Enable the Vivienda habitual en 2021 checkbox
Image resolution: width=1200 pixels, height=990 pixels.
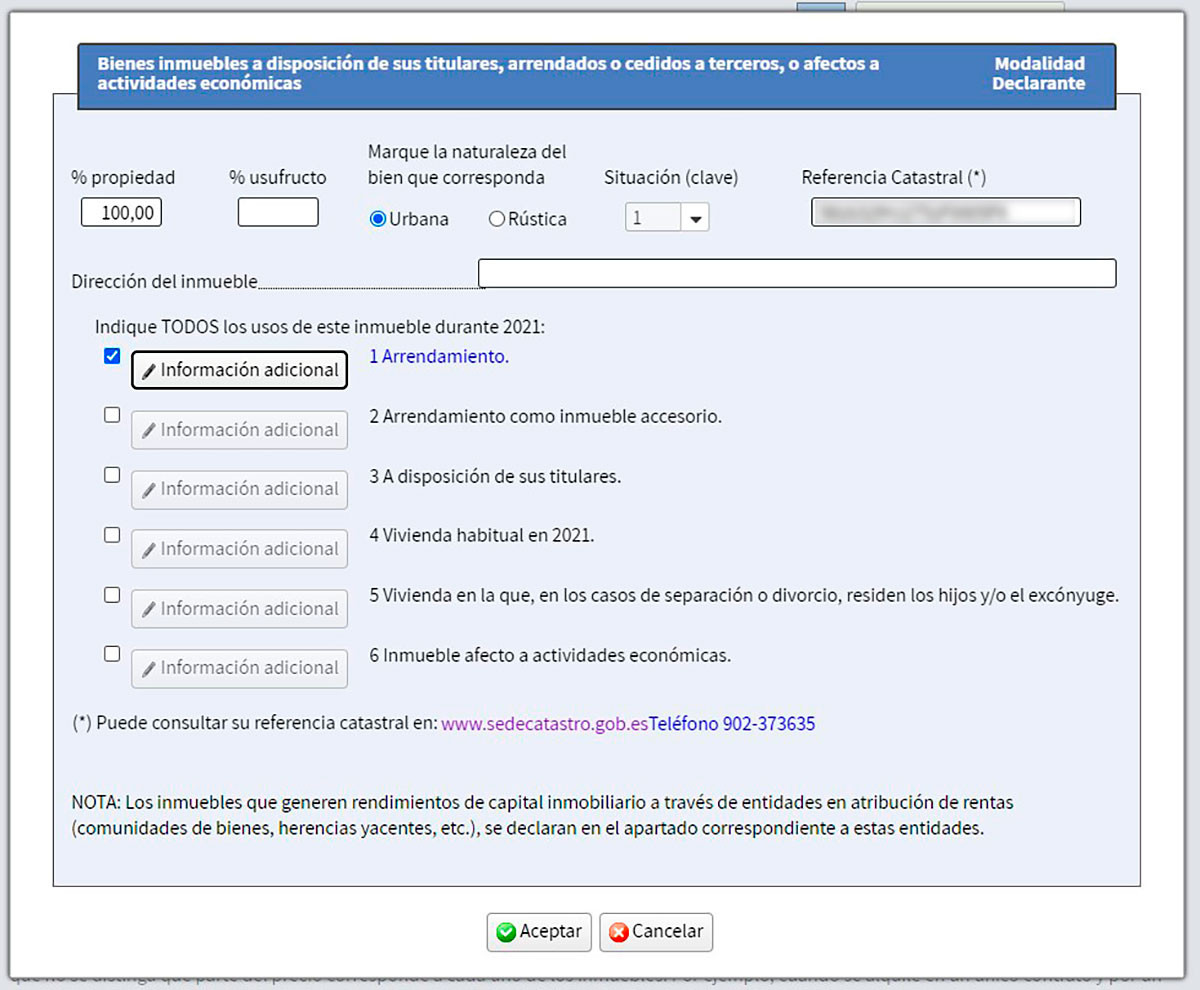112,535
